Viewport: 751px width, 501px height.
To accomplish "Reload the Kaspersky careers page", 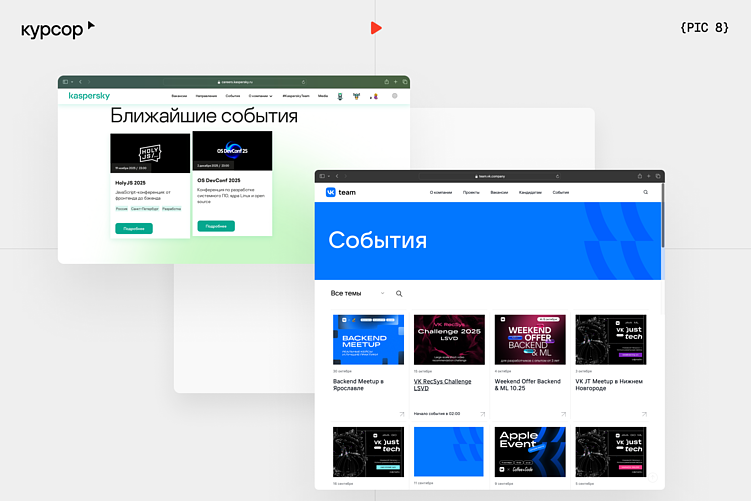I will click(303, 82).
